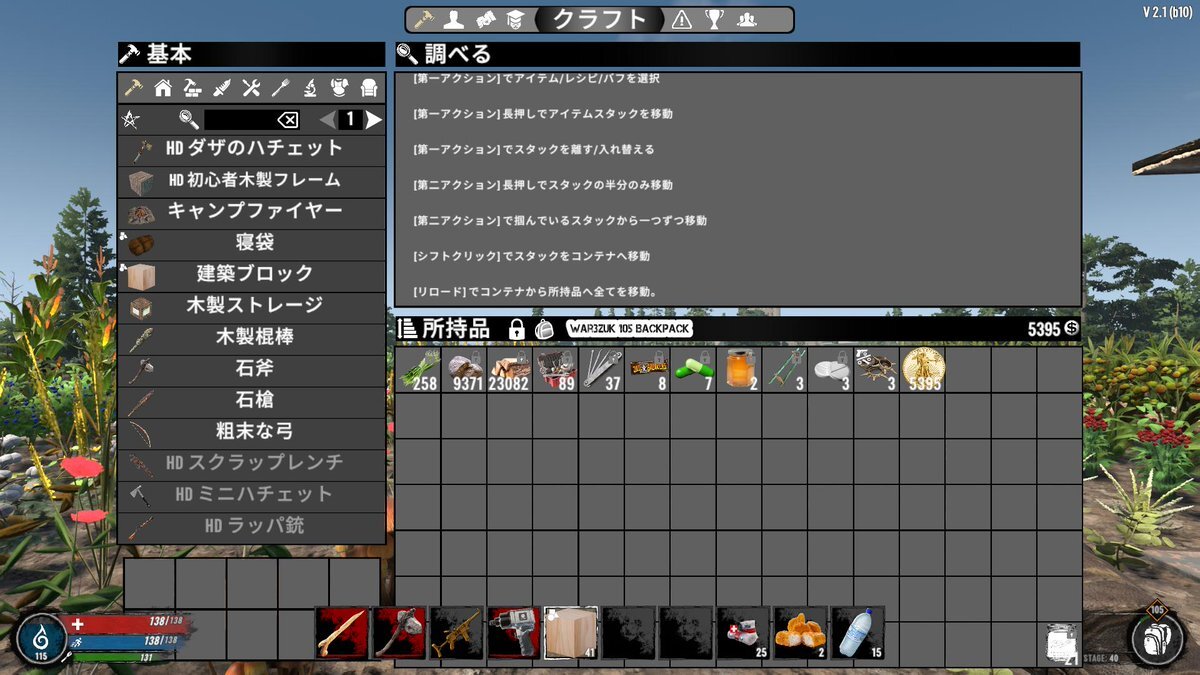Screen dimensions: 1200x675
Task: Select the wood stack of 23082
Action: coord(510,369)
